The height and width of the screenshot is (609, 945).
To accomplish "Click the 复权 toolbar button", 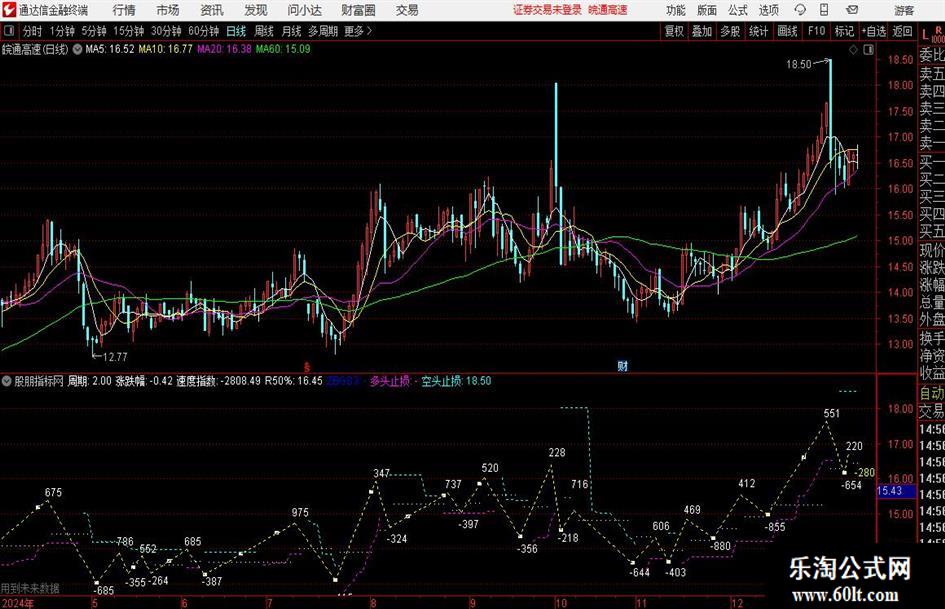I will pos(674,31).
